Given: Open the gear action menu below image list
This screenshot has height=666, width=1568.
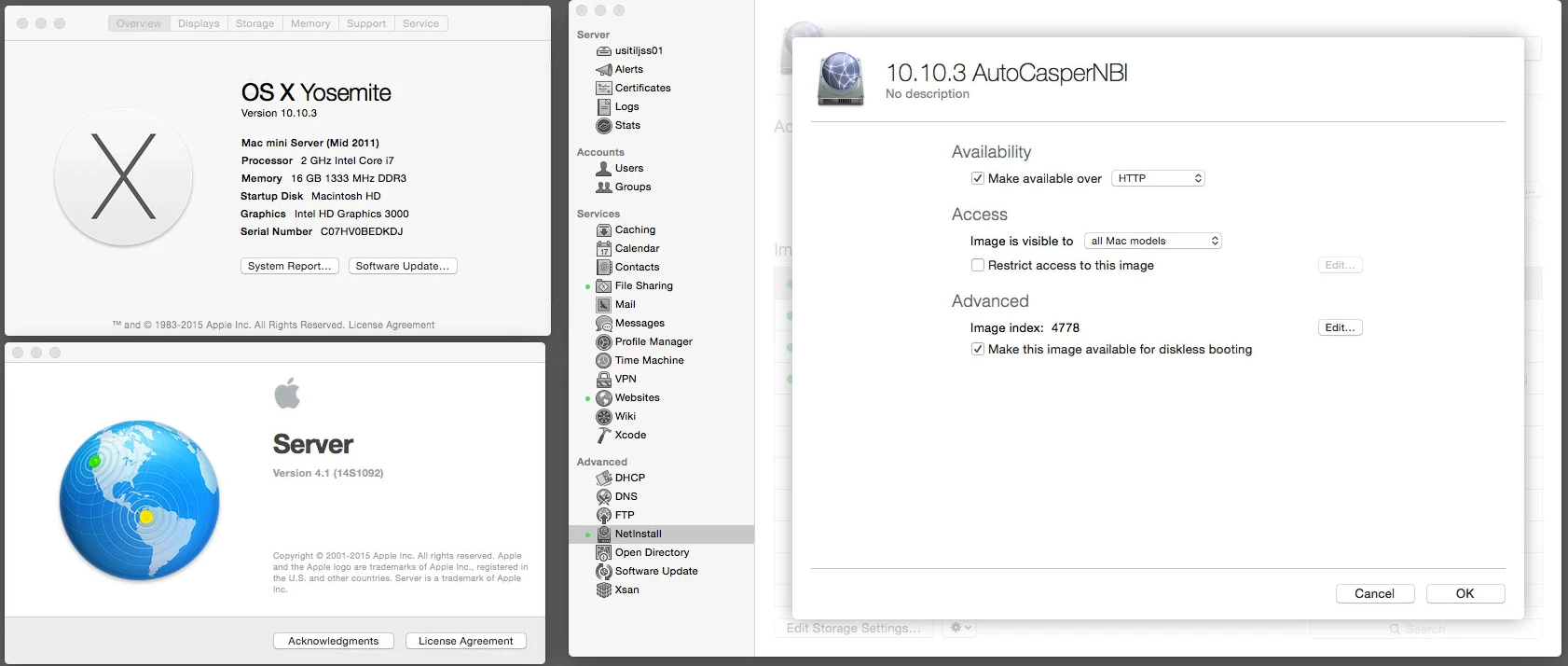Looking at the screenshot, I should click(961, 628).
